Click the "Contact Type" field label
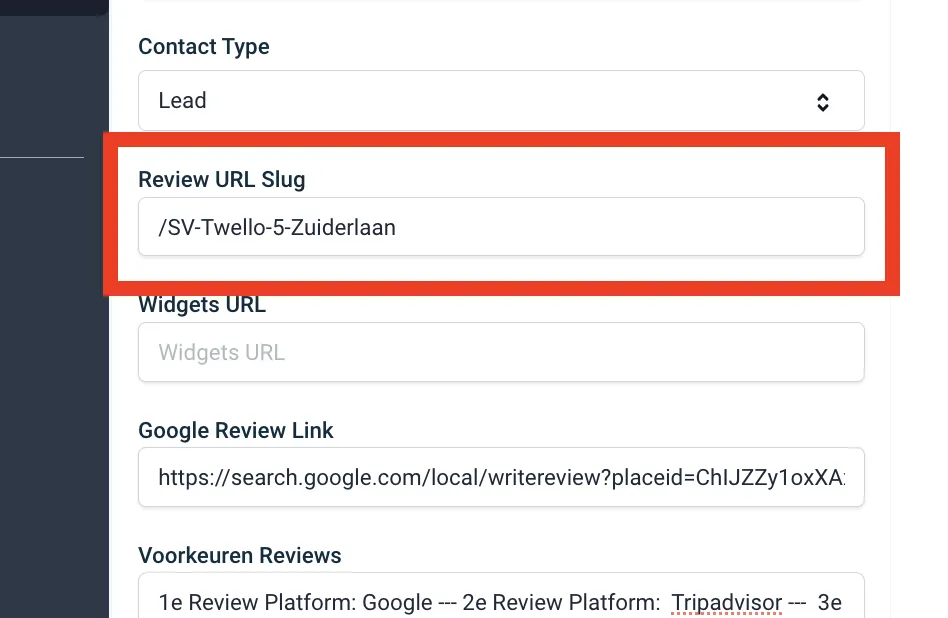The image size is (948, 618). (204, 47)
